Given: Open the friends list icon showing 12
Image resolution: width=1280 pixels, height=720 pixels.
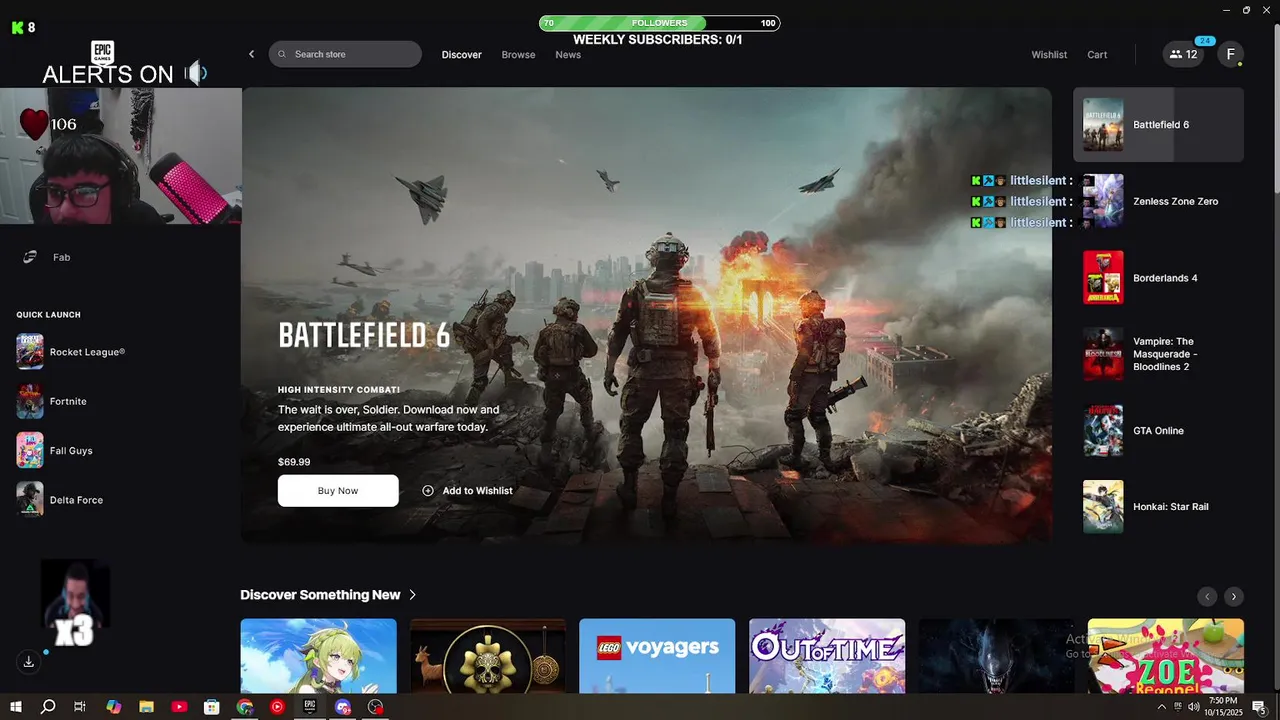Looking at the screenshot, I should coord(1184,55).
